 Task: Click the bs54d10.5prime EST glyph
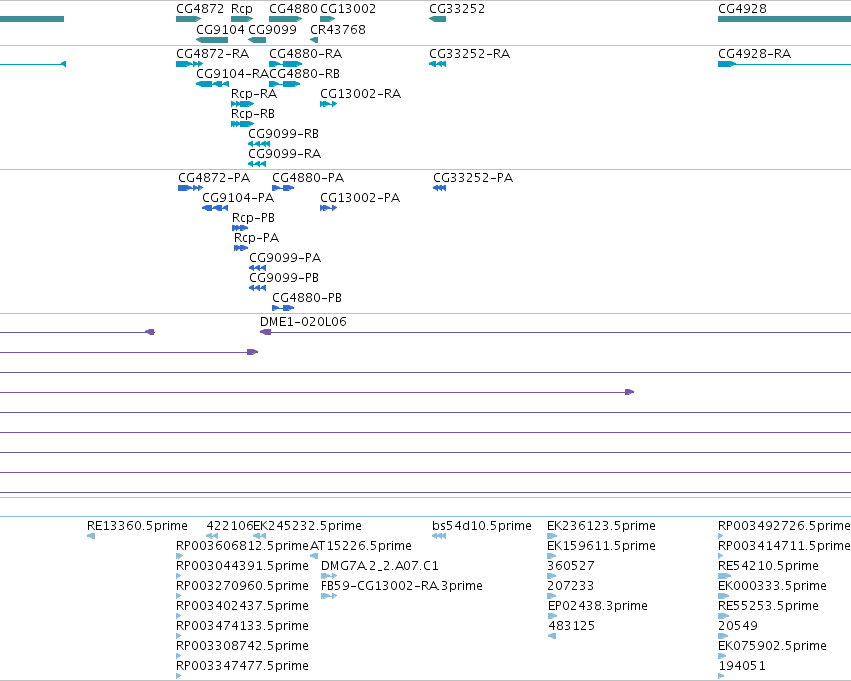(x=439, y=536)
